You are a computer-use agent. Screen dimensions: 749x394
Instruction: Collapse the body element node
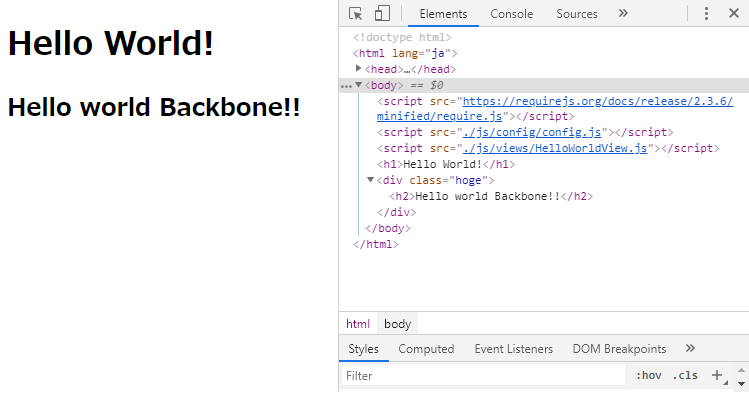pos(358,85)
